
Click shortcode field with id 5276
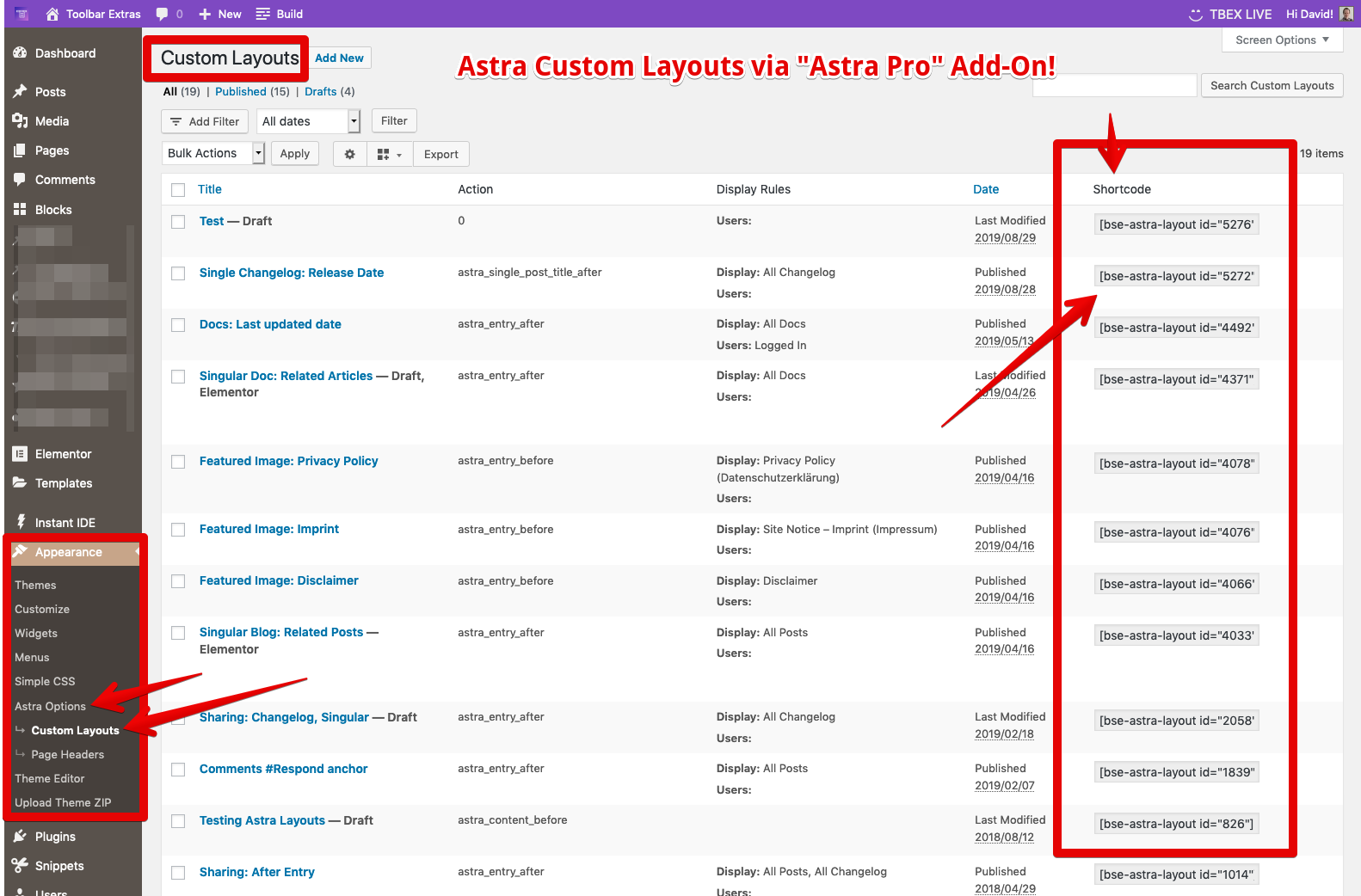(1176, 224)
